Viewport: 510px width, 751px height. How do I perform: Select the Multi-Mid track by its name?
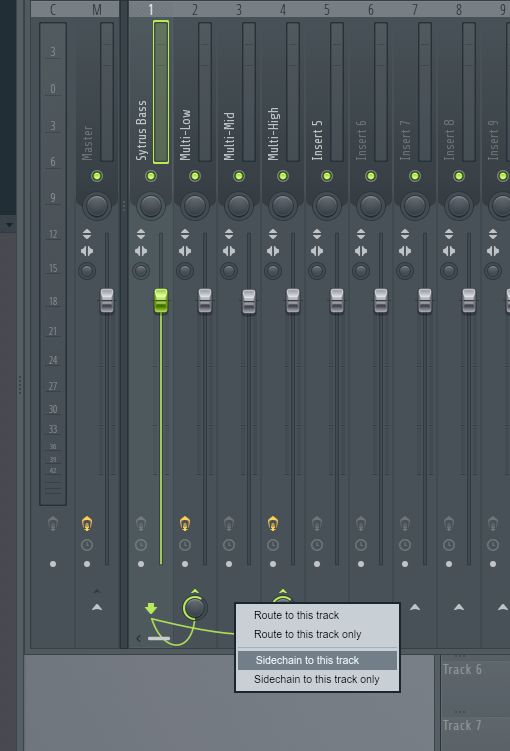coord(229,137)
